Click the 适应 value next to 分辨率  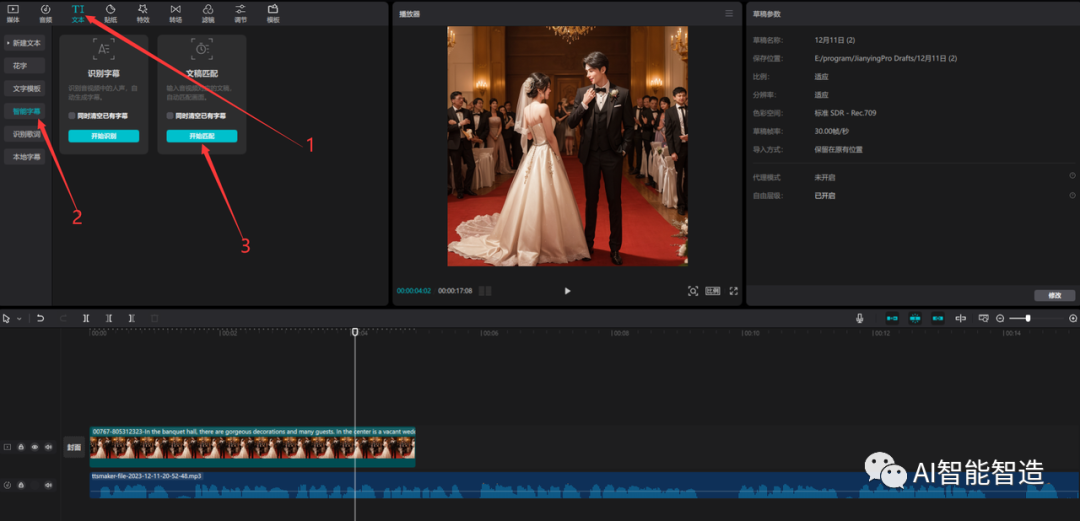click(821, 95)
